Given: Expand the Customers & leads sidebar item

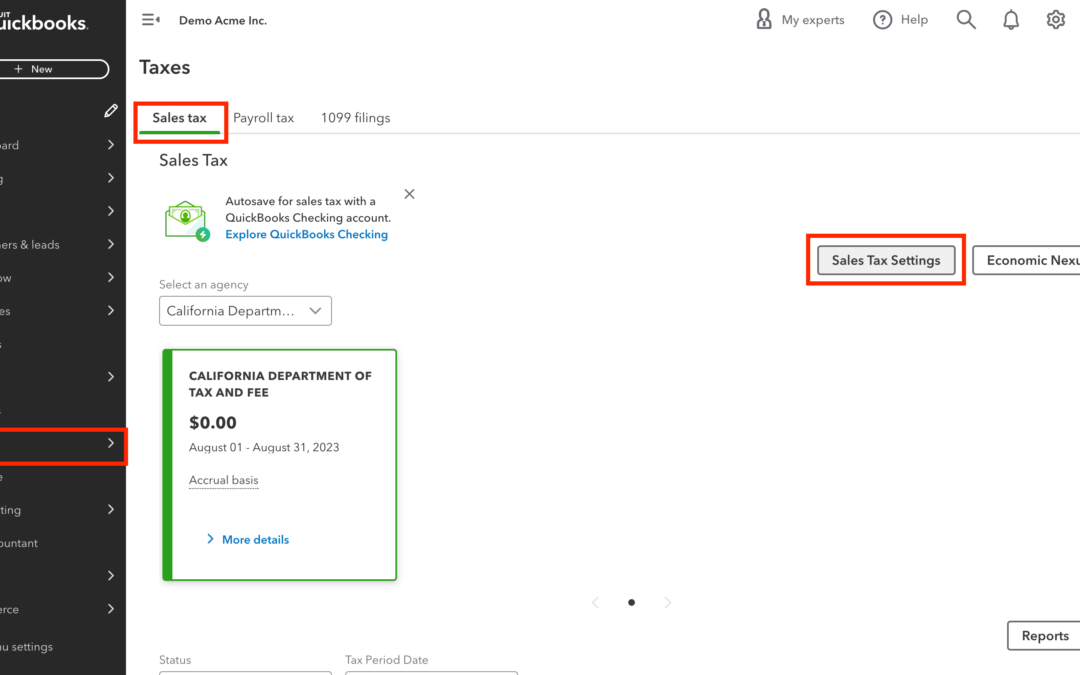Looking at the screenshot, I should [63, 245].
